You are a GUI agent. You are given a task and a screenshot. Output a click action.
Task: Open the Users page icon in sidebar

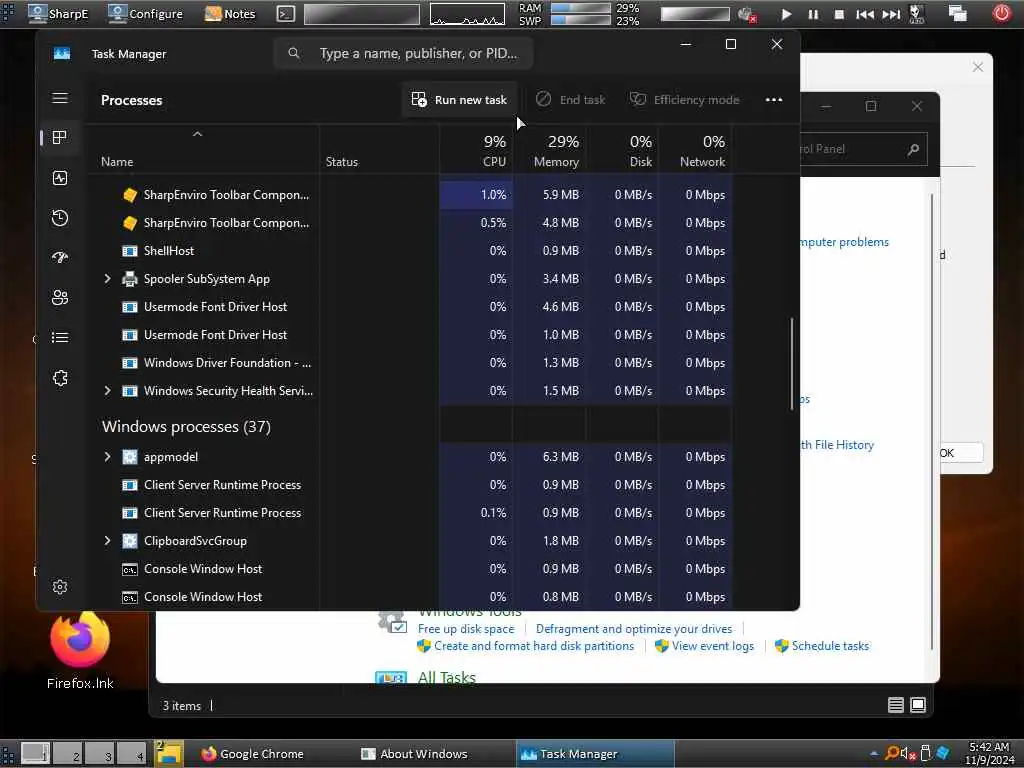[60, 298]
